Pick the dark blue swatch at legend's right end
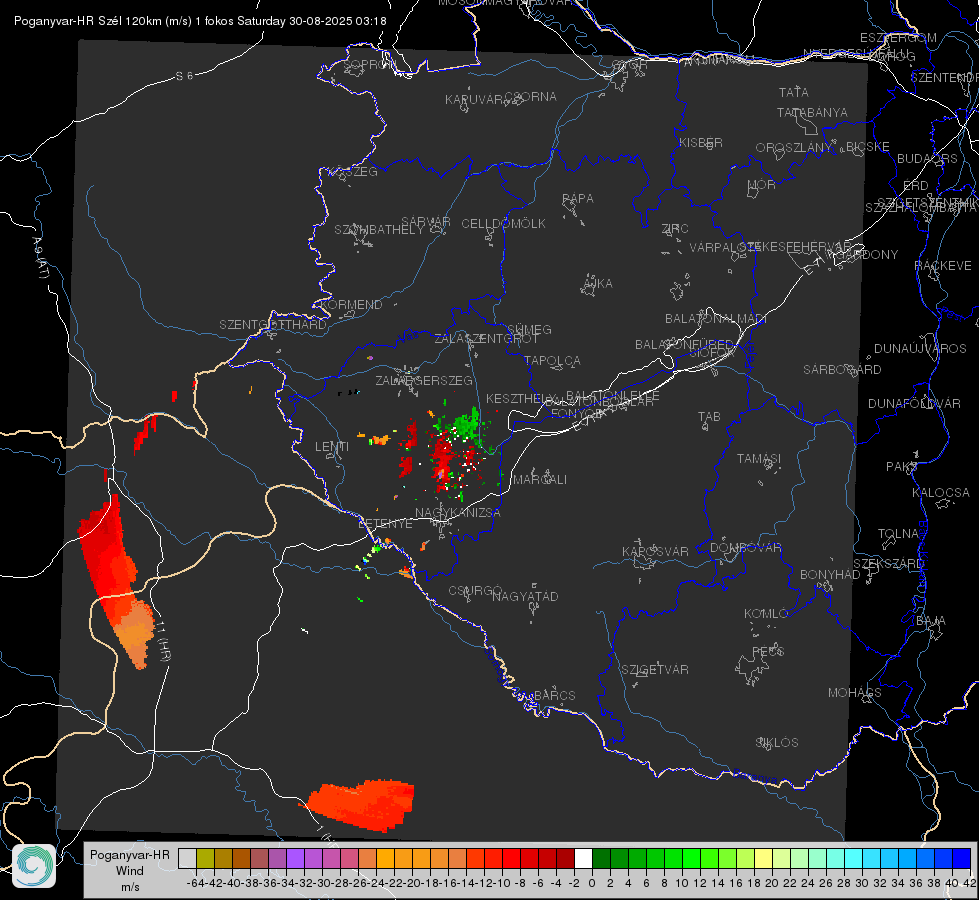Screen dimensions: 979x900 click(962, 859)
